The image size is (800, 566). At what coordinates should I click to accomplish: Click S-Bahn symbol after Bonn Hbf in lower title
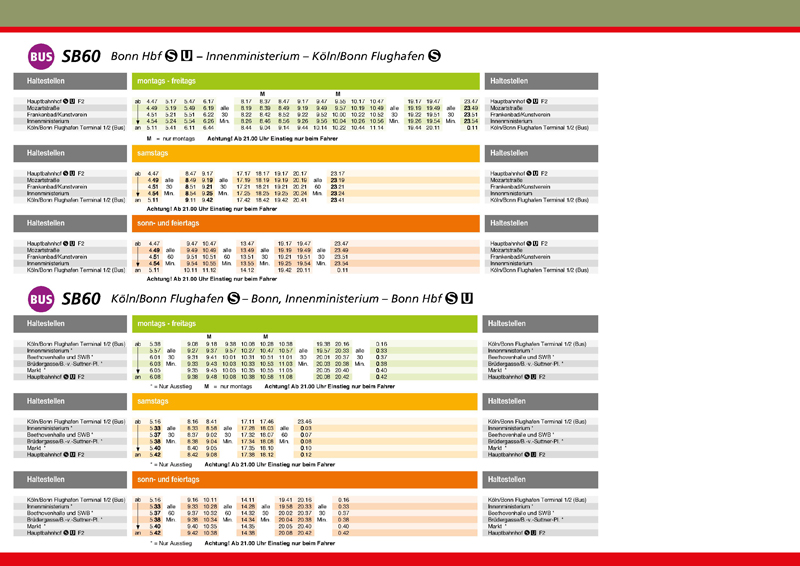451,297
